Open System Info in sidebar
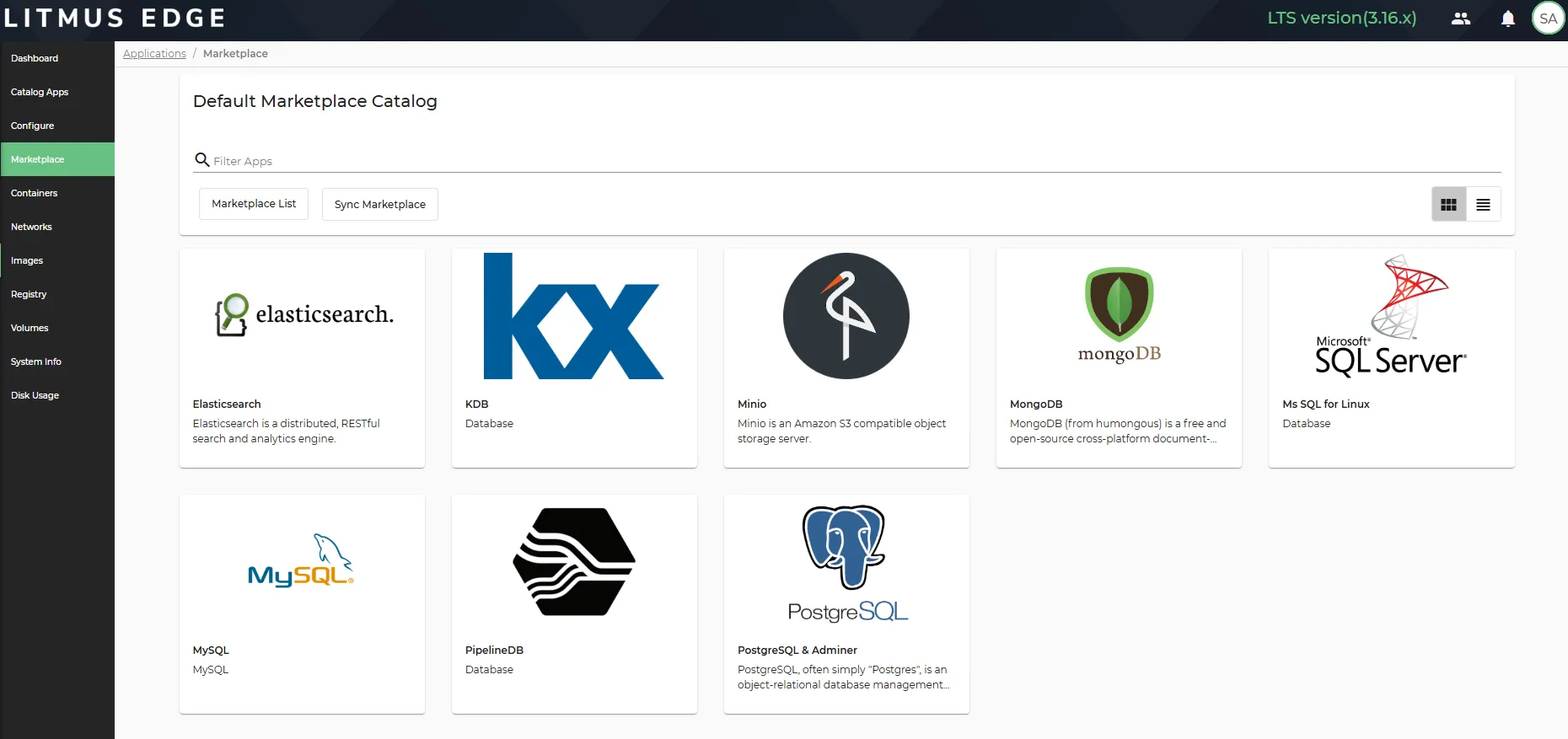 tap(57, 361)
